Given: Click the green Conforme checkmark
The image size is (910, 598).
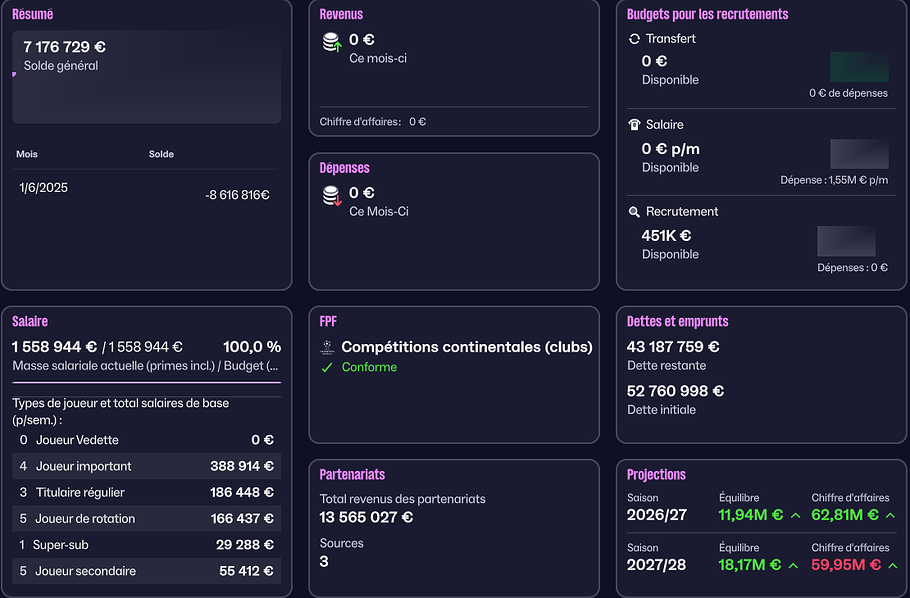Looking at the screenshot, I should point(327,368).
